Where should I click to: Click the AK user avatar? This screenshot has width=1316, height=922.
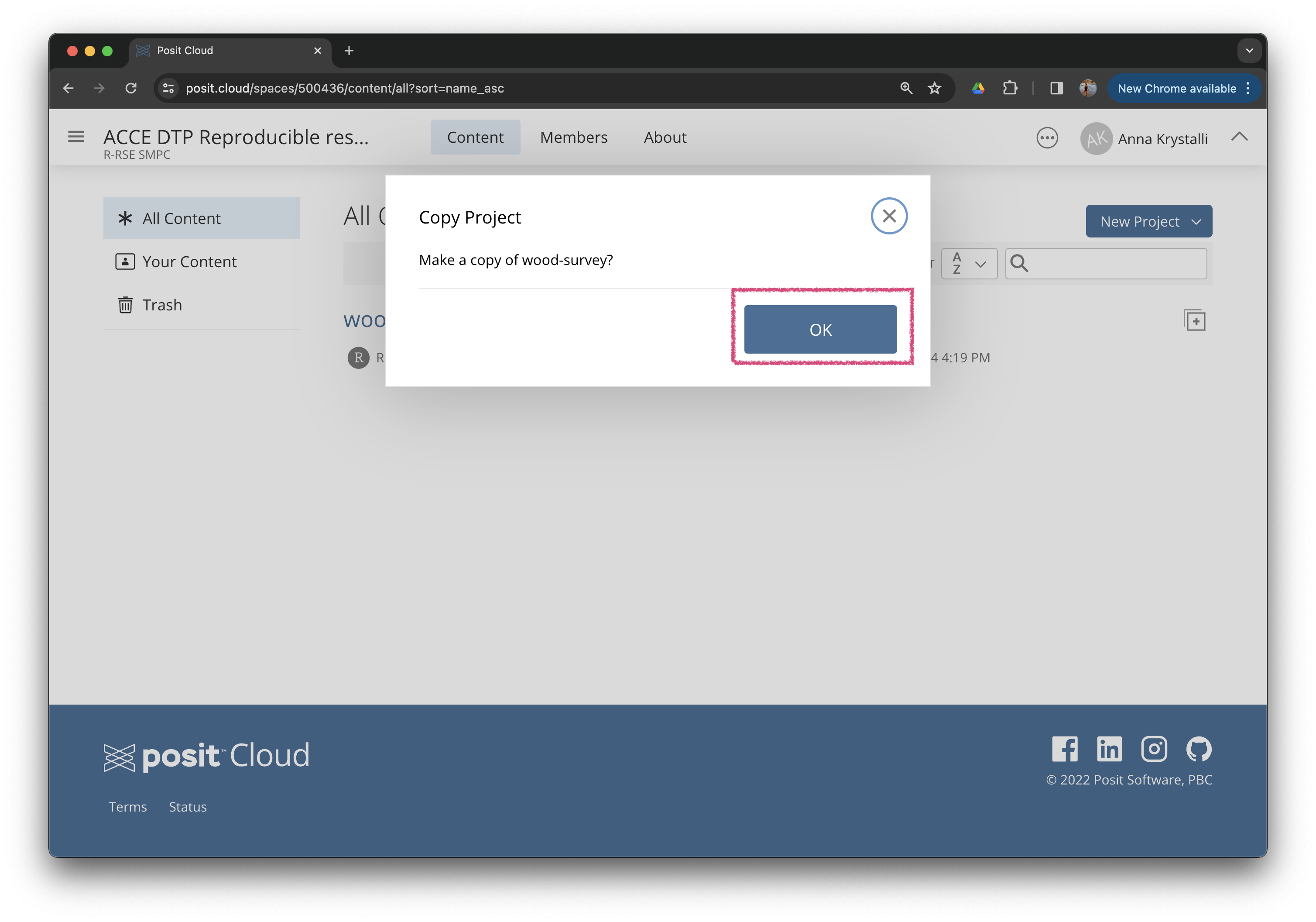[x=1097, y=138]
